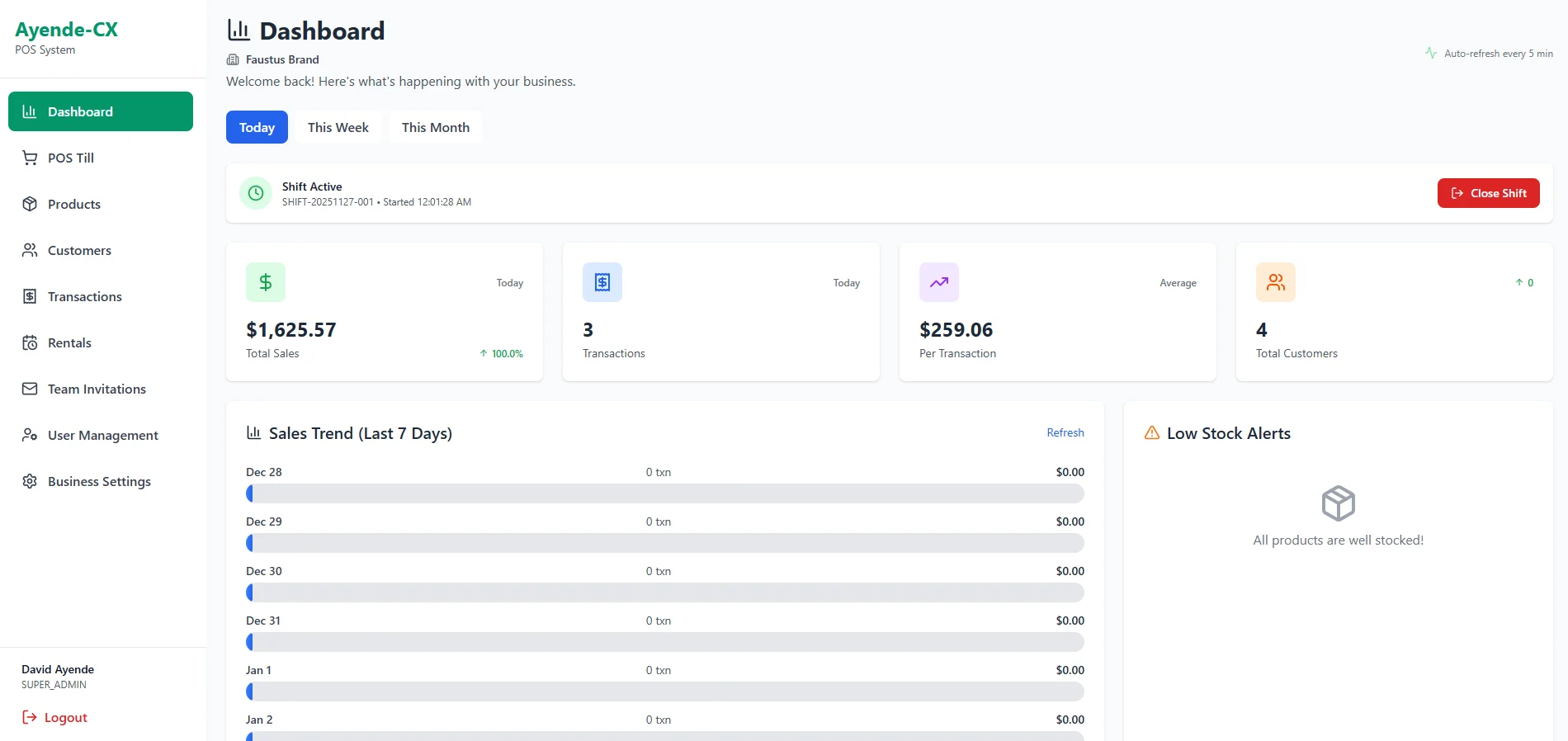The width and height of the screenshot is (1568, 741).
Task: Click the red Close Shift button
Action: [x=1488, y=193]
